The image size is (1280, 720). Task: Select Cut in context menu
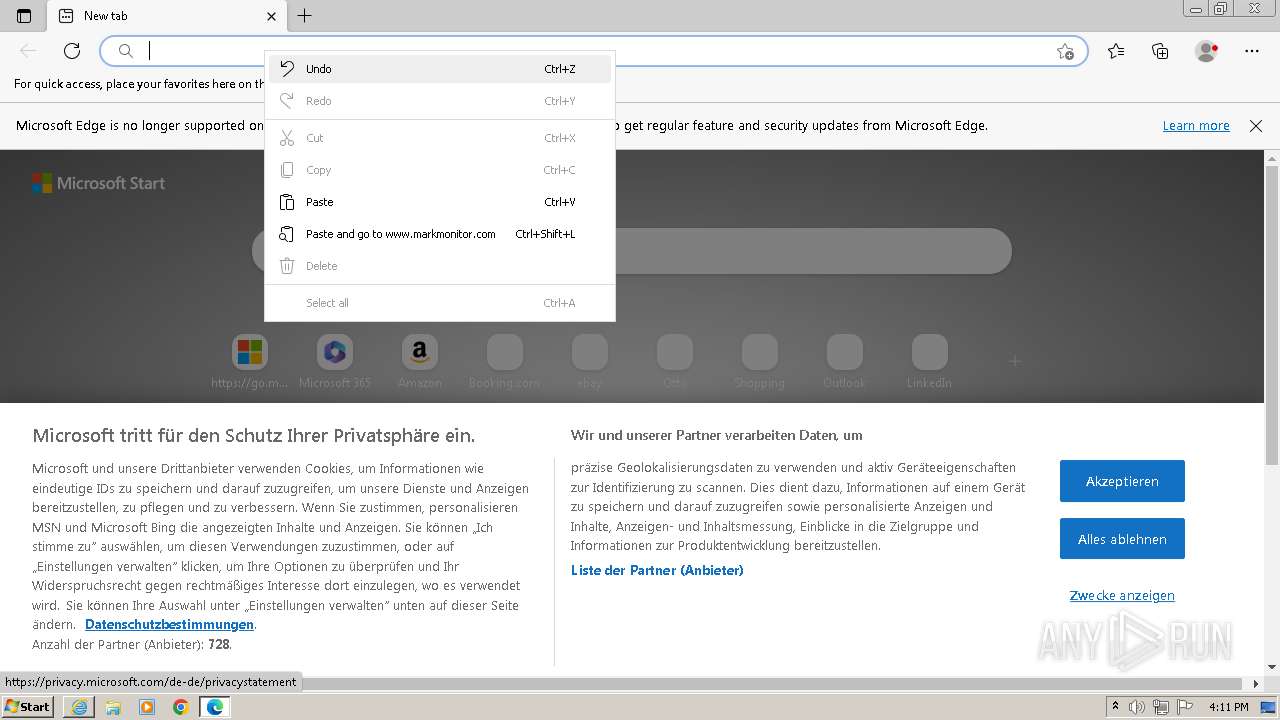[440, 138]
